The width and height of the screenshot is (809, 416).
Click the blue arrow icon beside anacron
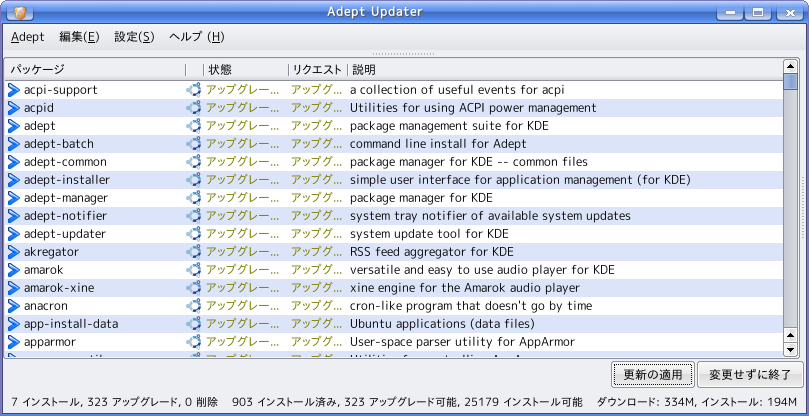coord(13,306)
